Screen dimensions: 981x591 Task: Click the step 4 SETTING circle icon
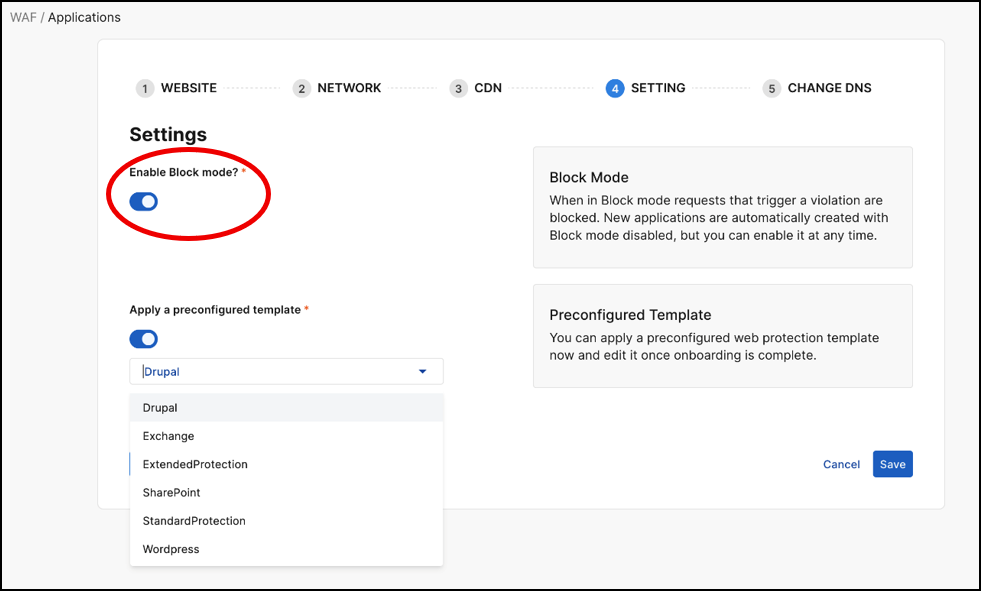pyautogui.click(x=614, y=89)
